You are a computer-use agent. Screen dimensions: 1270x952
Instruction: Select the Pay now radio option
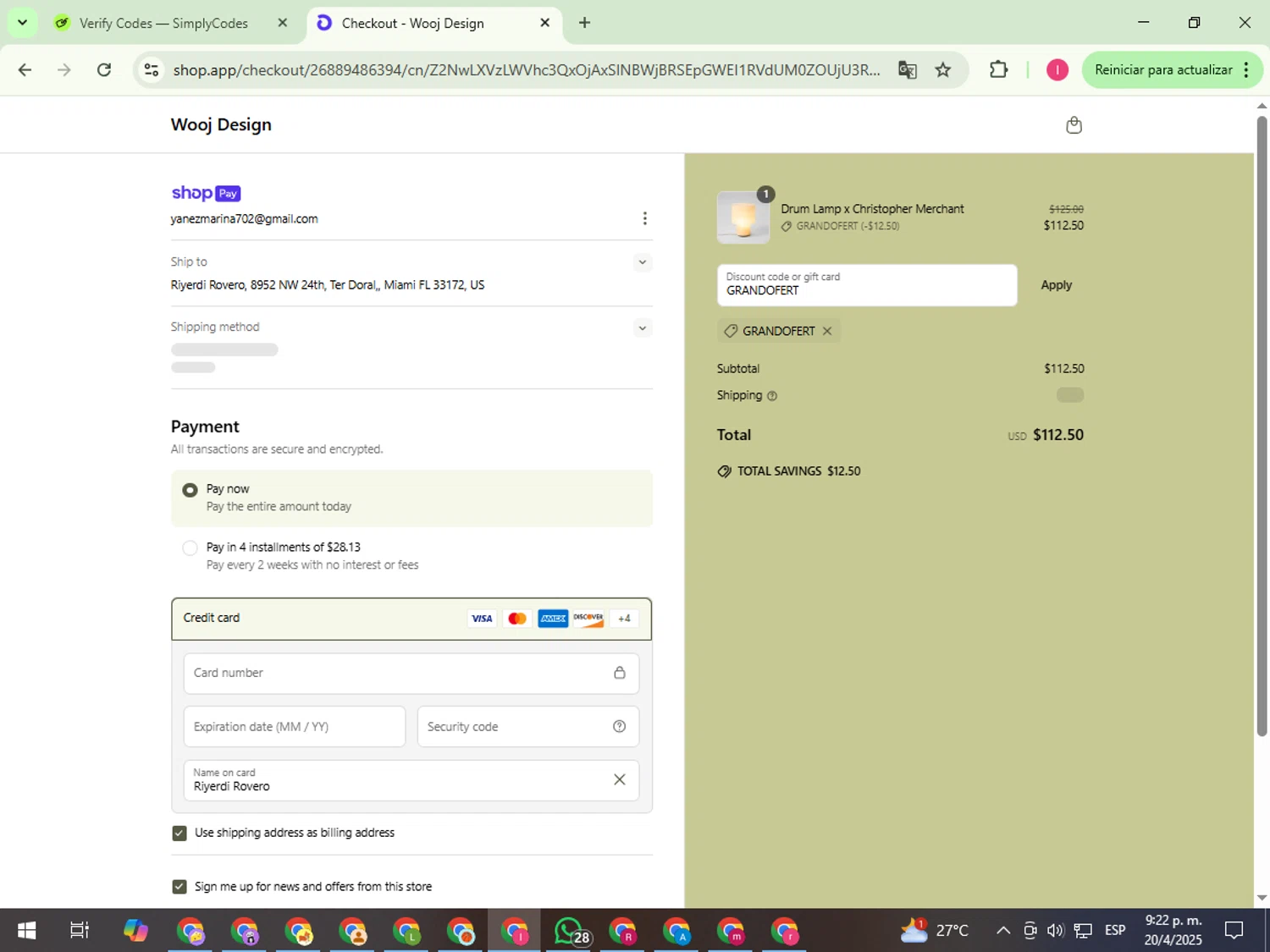point(190,490)
